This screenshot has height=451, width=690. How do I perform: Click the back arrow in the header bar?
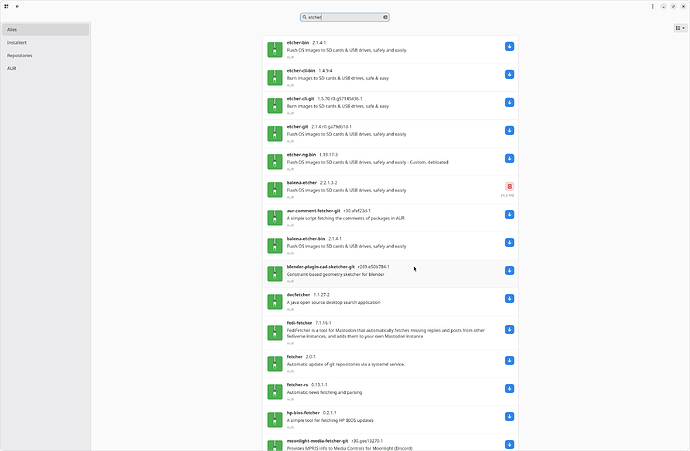tap(17, 6)
